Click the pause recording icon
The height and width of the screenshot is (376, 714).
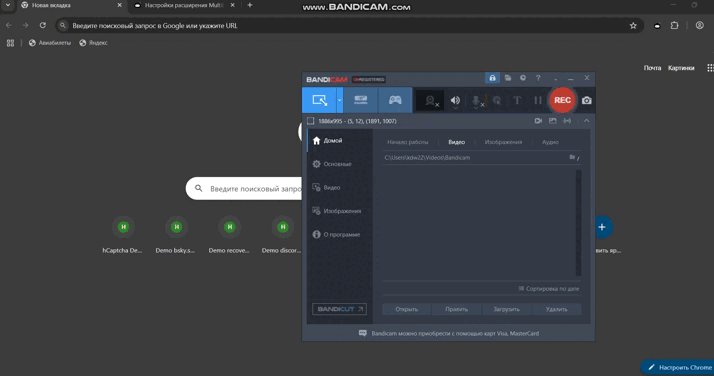tap(538, 101)
